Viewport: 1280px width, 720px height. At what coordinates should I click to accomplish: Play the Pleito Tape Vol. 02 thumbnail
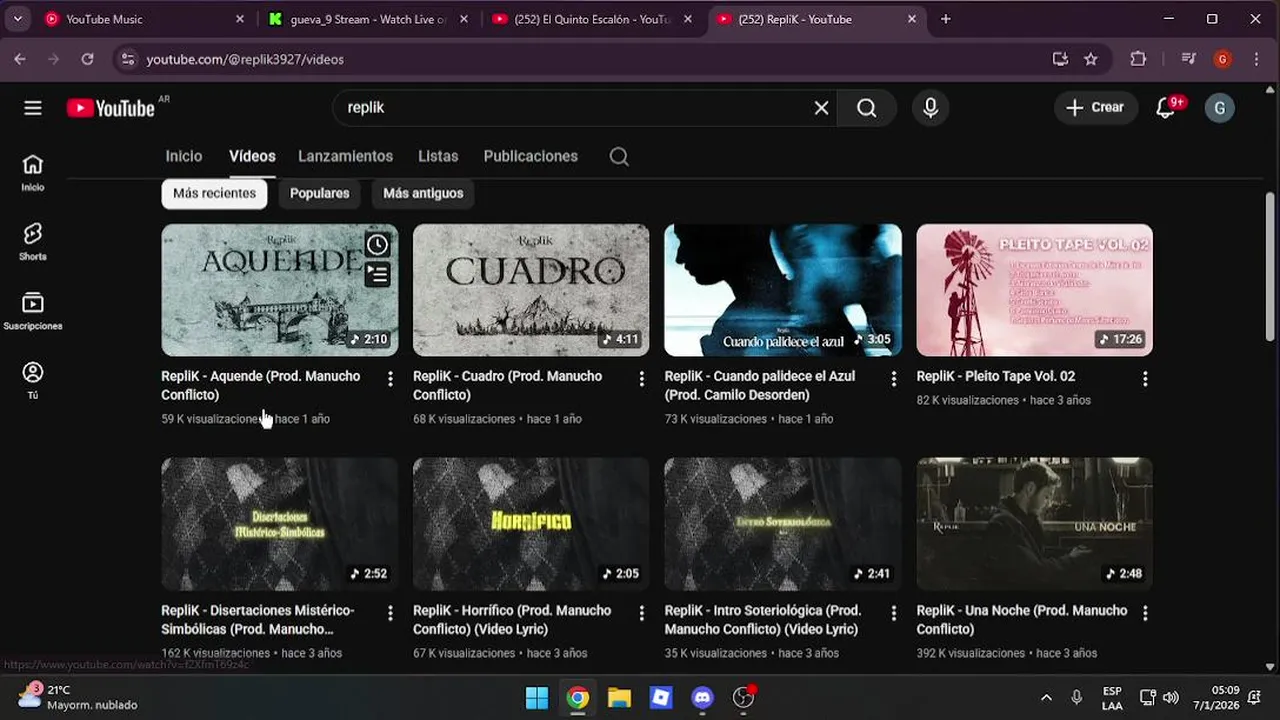(1034, 290)
